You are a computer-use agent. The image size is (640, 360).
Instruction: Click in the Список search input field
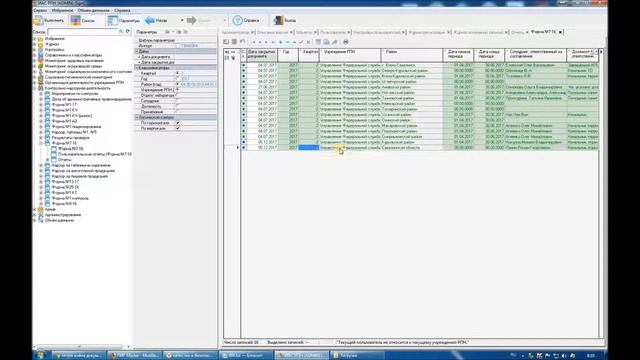(82, 31)
